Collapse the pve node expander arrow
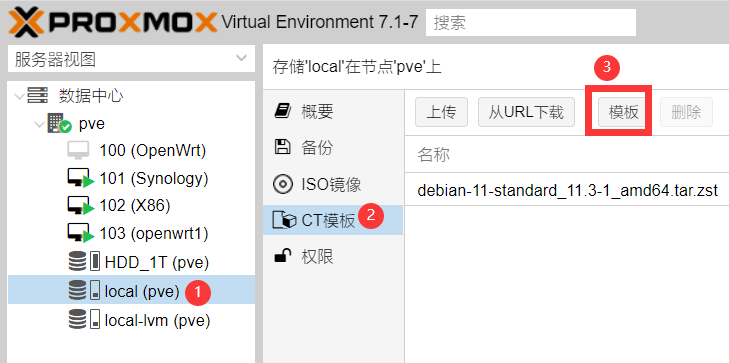The image size is (729, 363). 40,124
